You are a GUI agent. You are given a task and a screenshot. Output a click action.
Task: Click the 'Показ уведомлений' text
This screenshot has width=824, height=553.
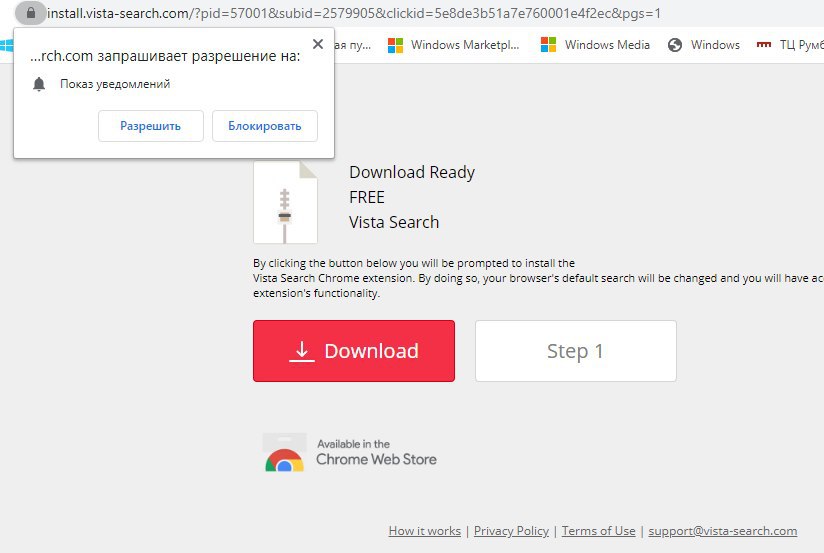click(x=115, y=84)
